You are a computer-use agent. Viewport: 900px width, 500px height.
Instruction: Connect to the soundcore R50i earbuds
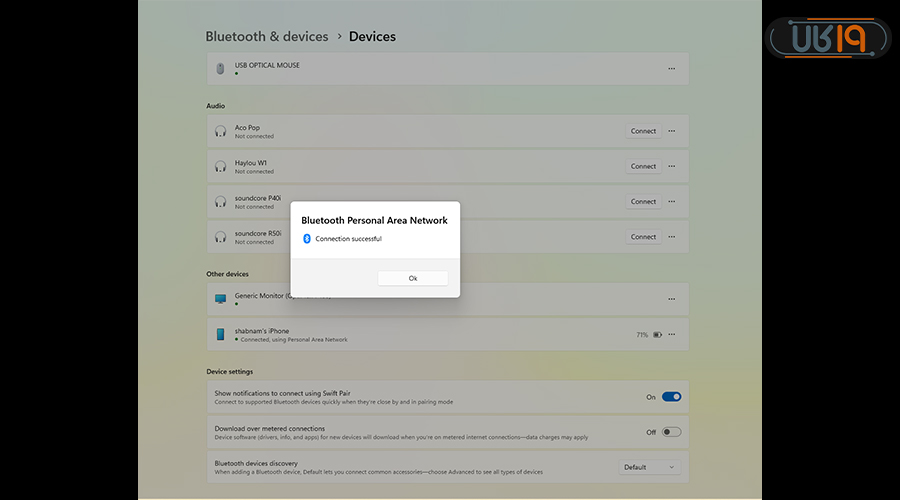tap(643, 237)
